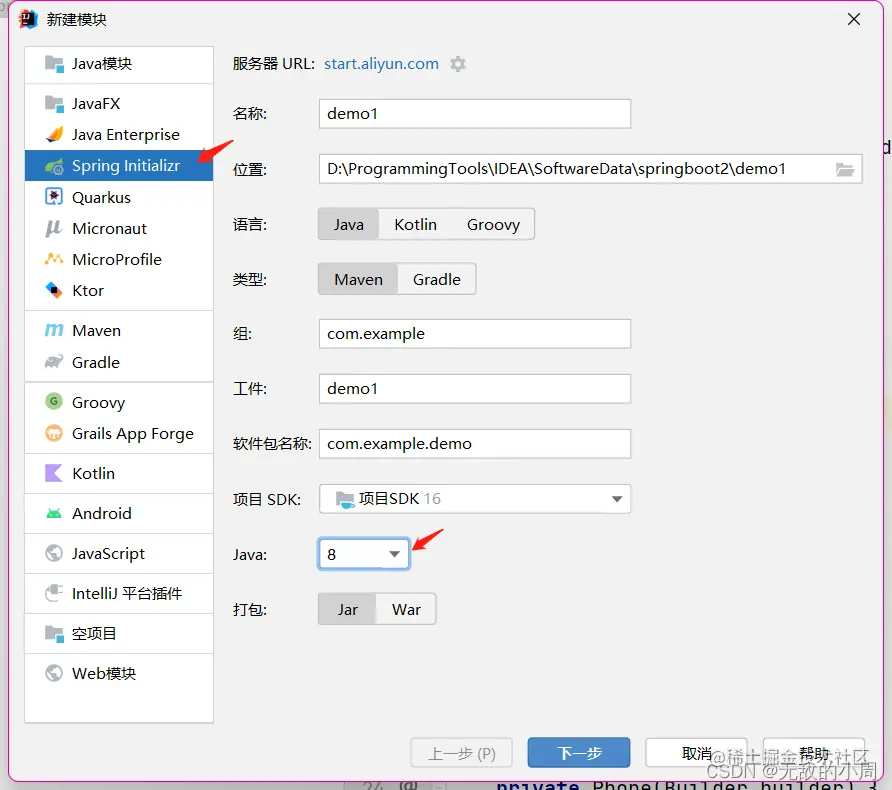Pick Java Enterprise generator
The height and width of the screenshot is (790, 892).
(119, 135)
